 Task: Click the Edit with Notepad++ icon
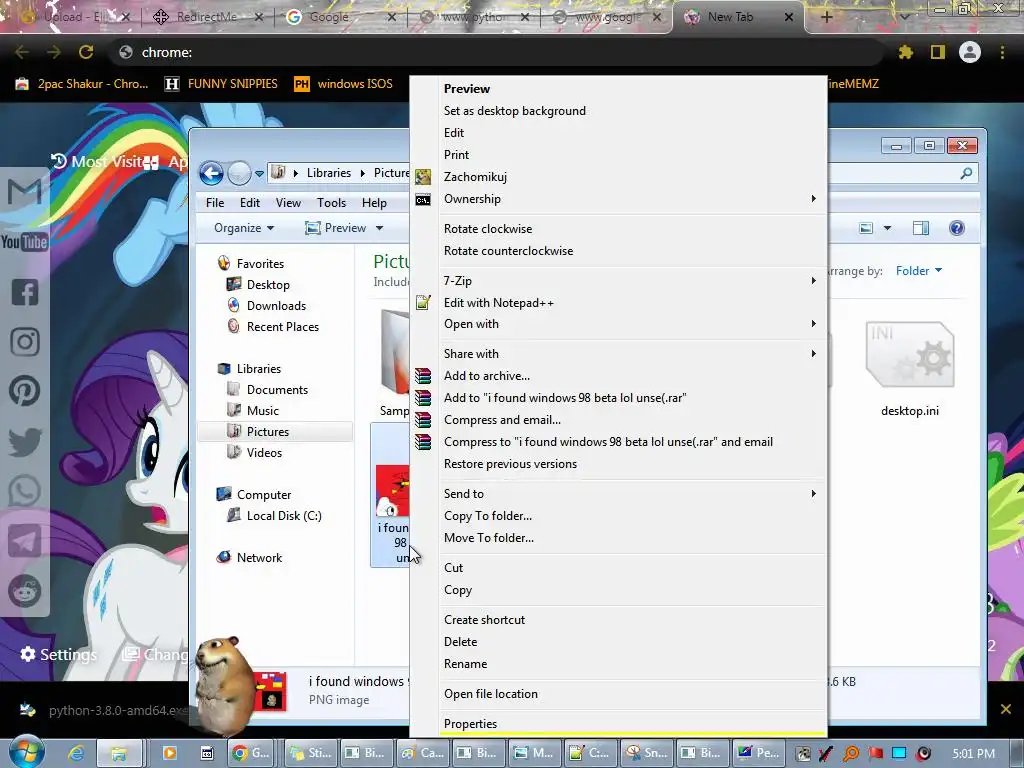423,302
